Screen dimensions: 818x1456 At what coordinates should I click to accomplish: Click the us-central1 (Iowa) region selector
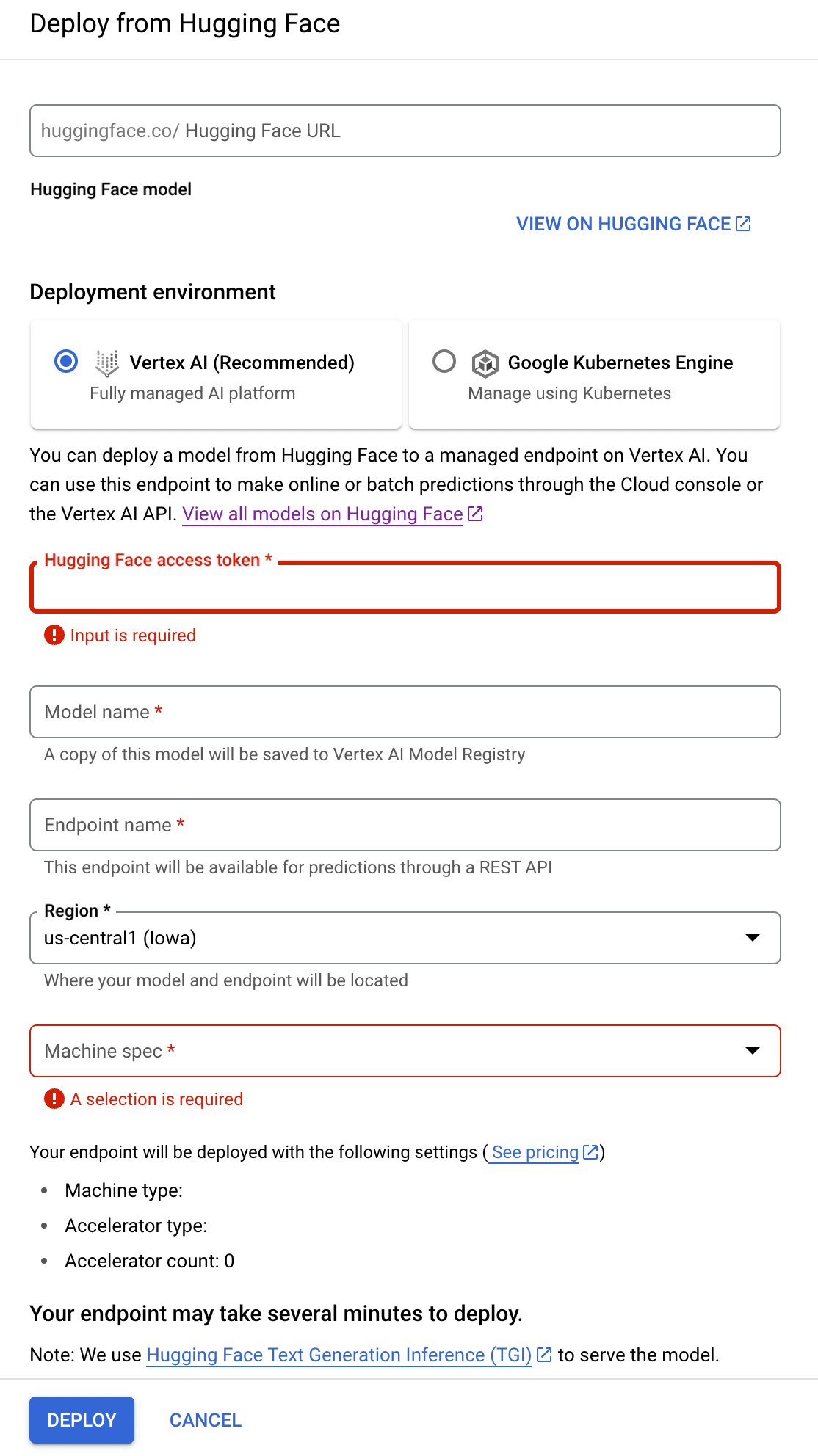[x=405, y=938]
